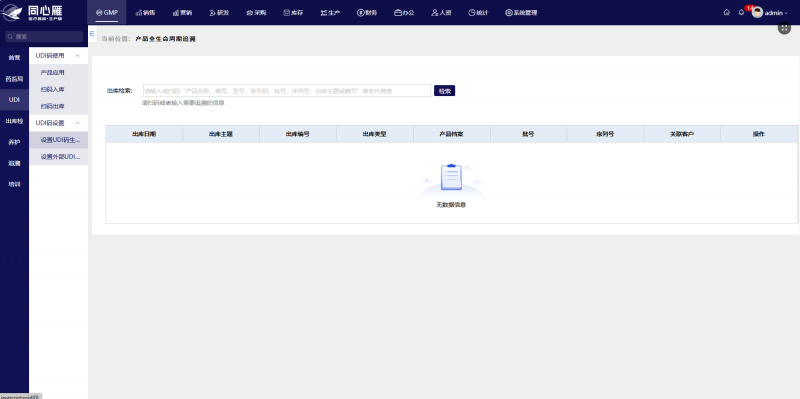Screen dimensions: 800x399
Task: Collapse the UDI码设置 group
Action: pyautogui.click(x=78, y=123)
